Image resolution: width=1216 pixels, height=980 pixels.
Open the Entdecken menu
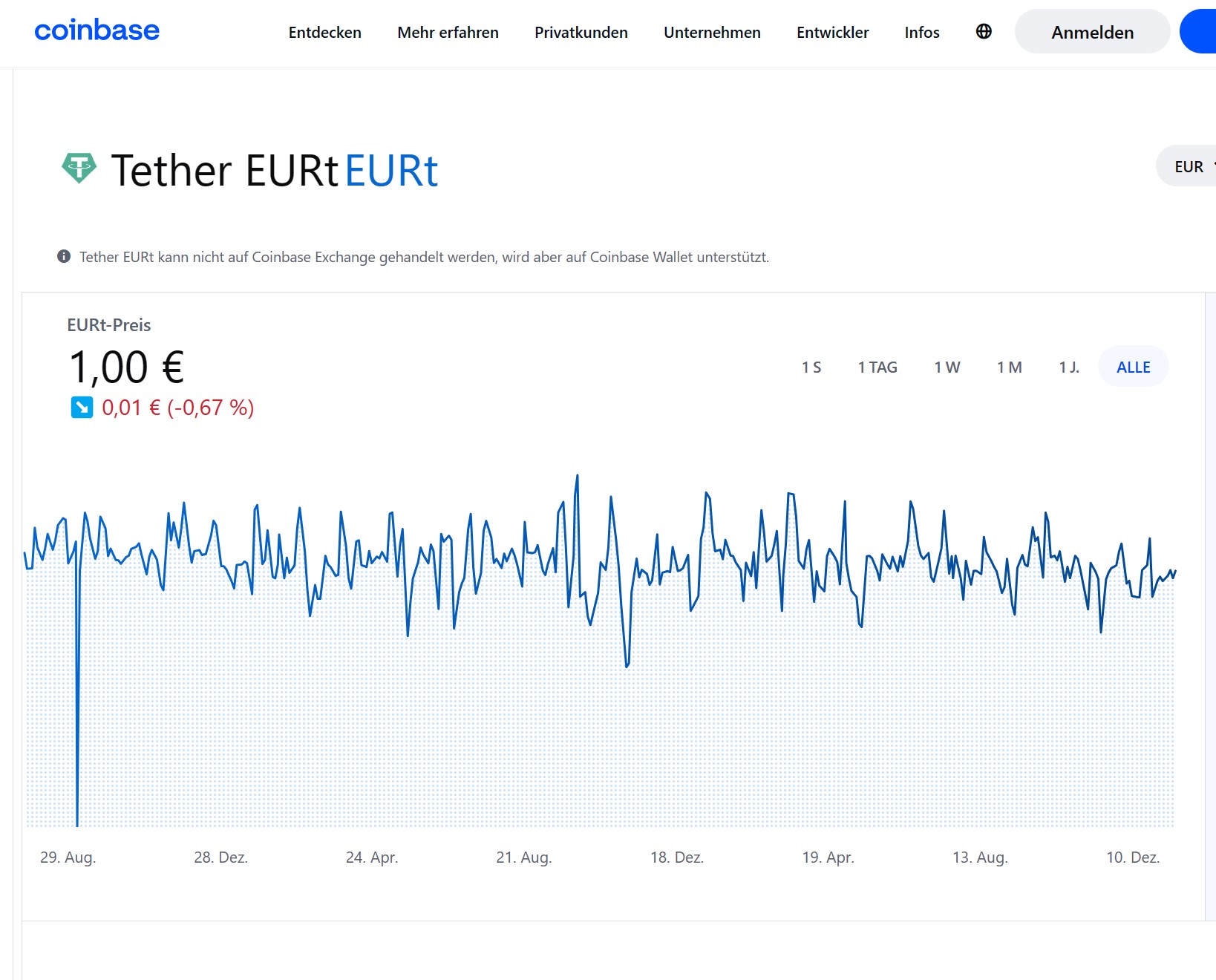point(324,33)
